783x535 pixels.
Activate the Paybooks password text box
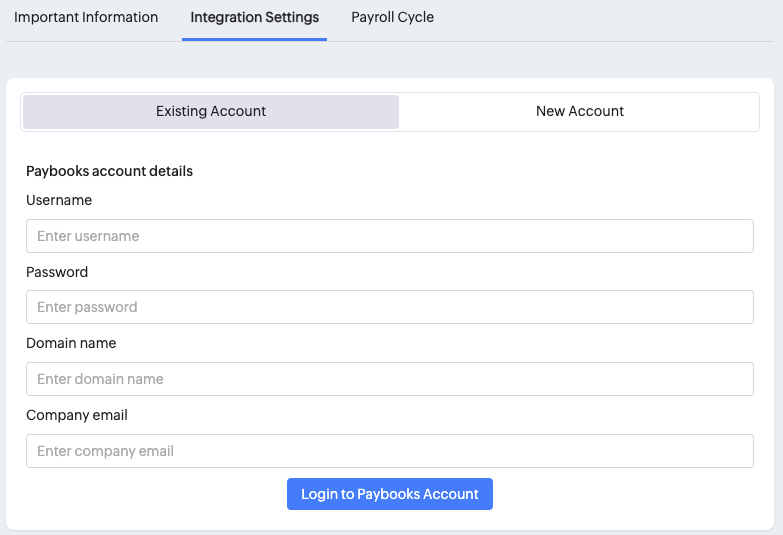tap(389, 307)
